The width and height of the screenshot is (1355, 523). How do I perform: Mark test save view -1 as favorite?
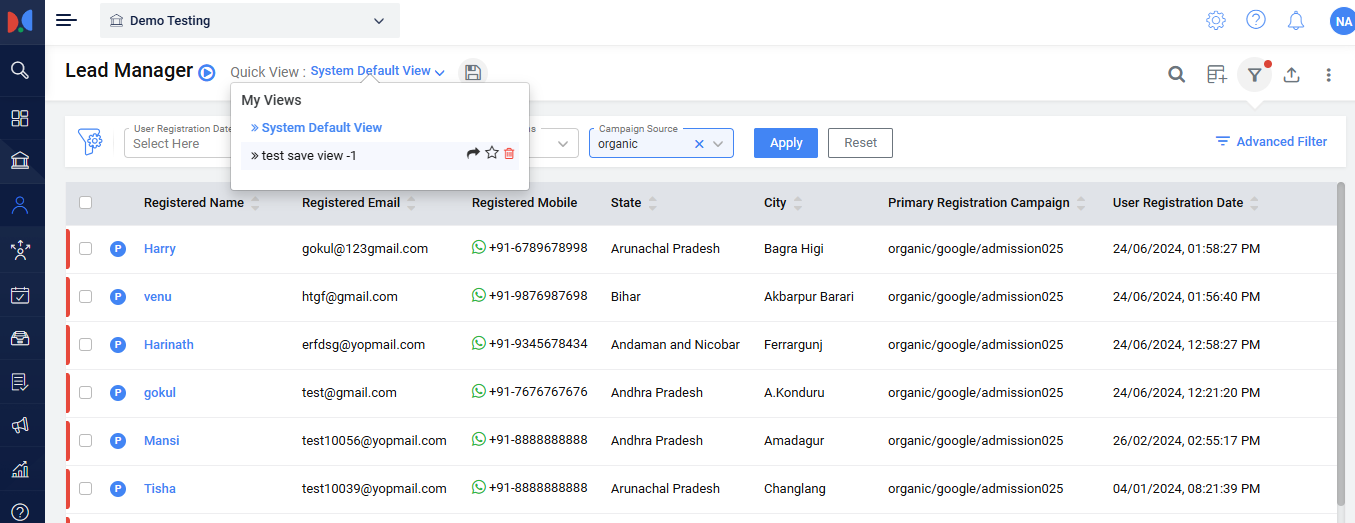[x=491, y=153]
